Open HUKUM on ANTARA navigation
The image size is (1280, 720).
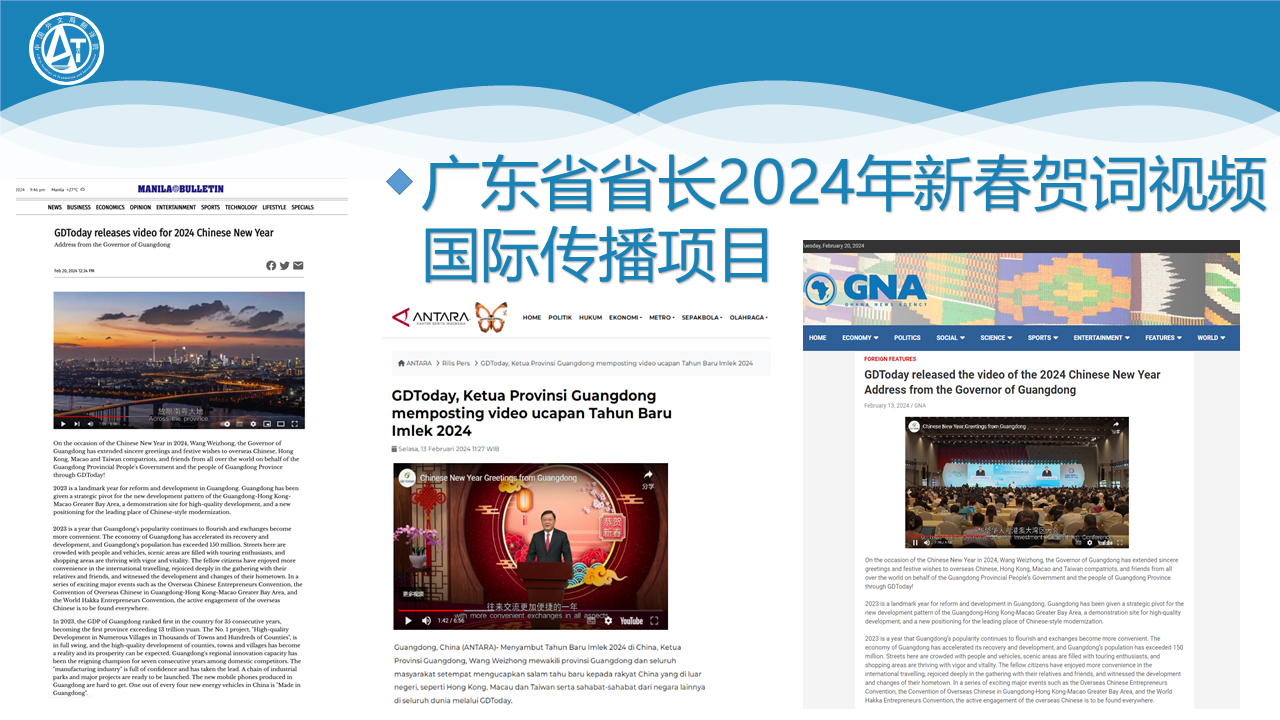click(590, 318)
